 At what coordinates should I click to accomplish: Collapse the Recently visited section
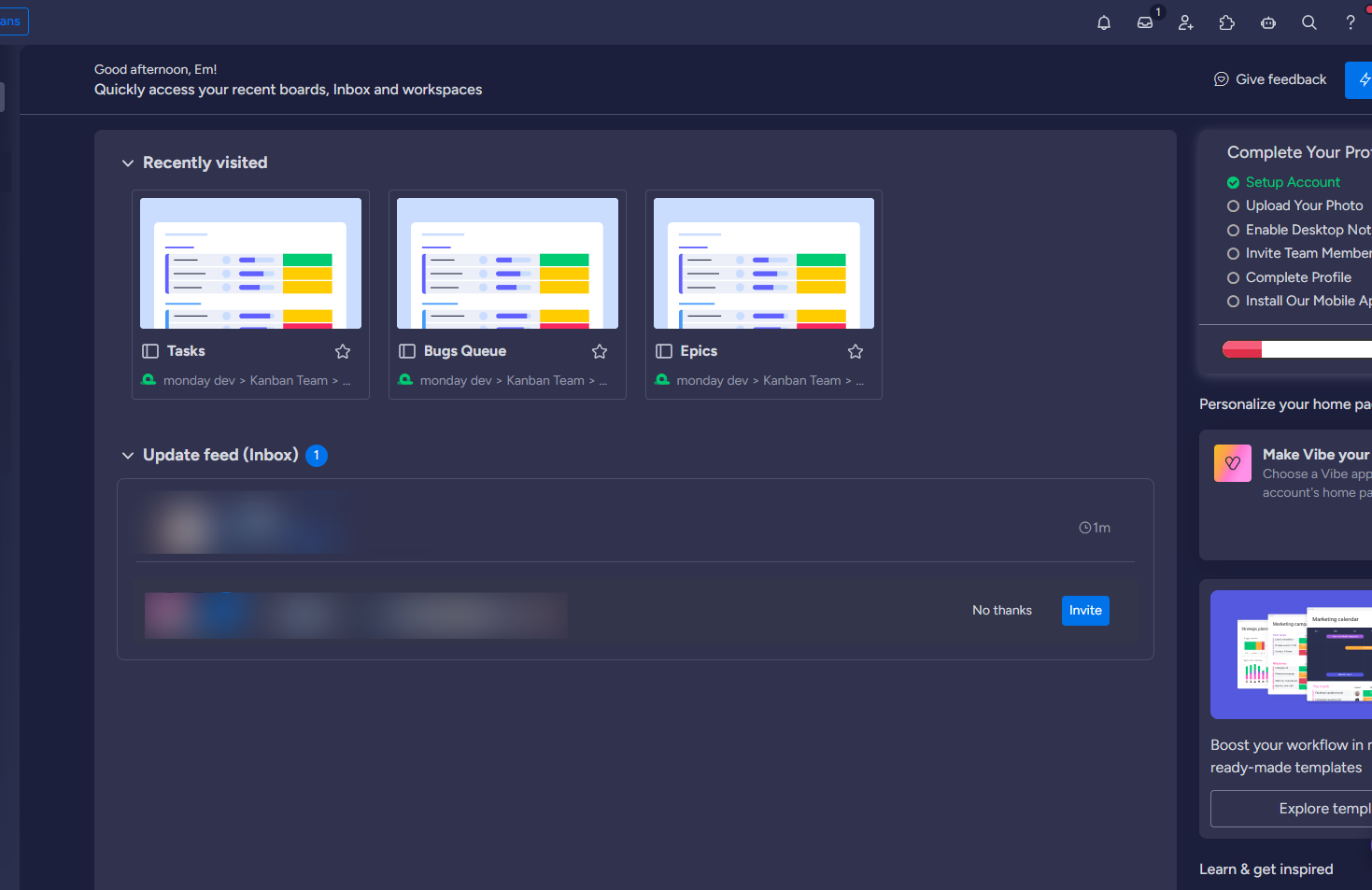coord(128,163)
